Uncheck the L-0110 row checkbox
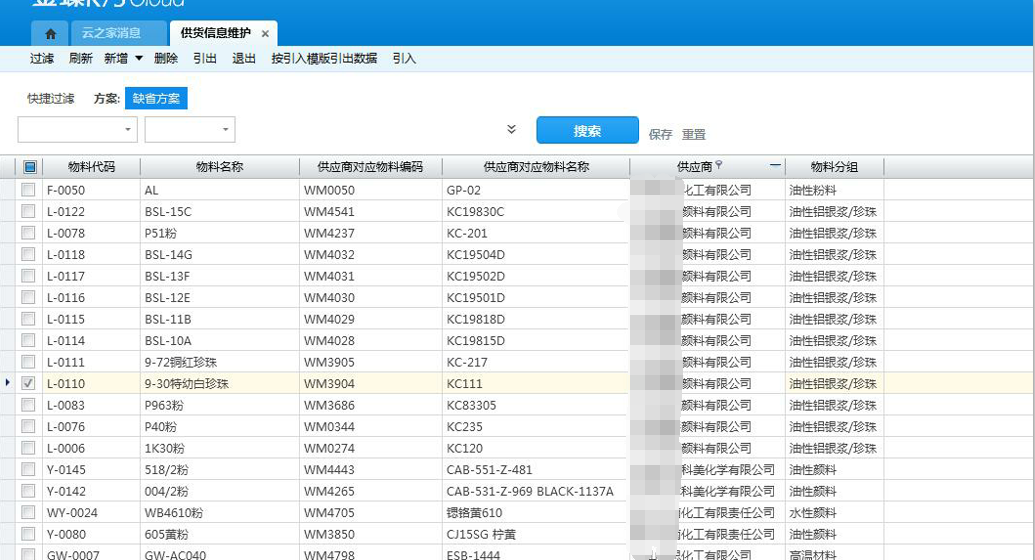 click(x=29, y=383)
